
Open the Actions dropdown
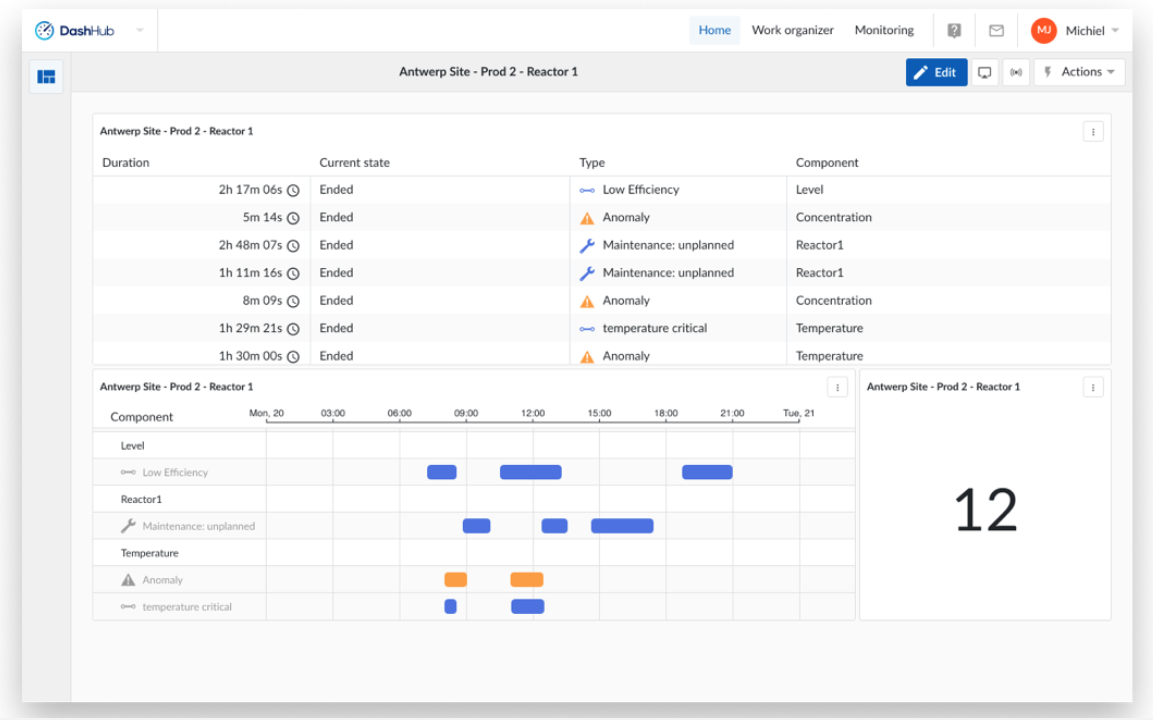pos(1079,72)
